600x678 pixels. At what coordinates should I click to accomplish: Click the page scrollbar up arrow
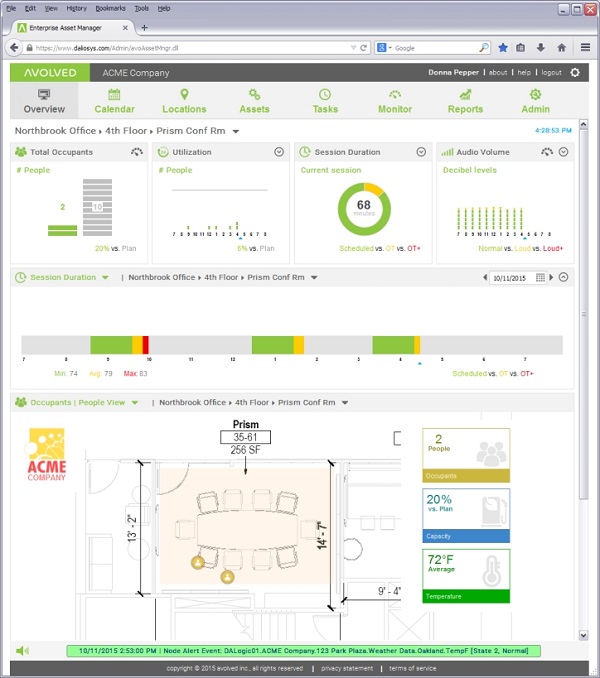(583, 125)
